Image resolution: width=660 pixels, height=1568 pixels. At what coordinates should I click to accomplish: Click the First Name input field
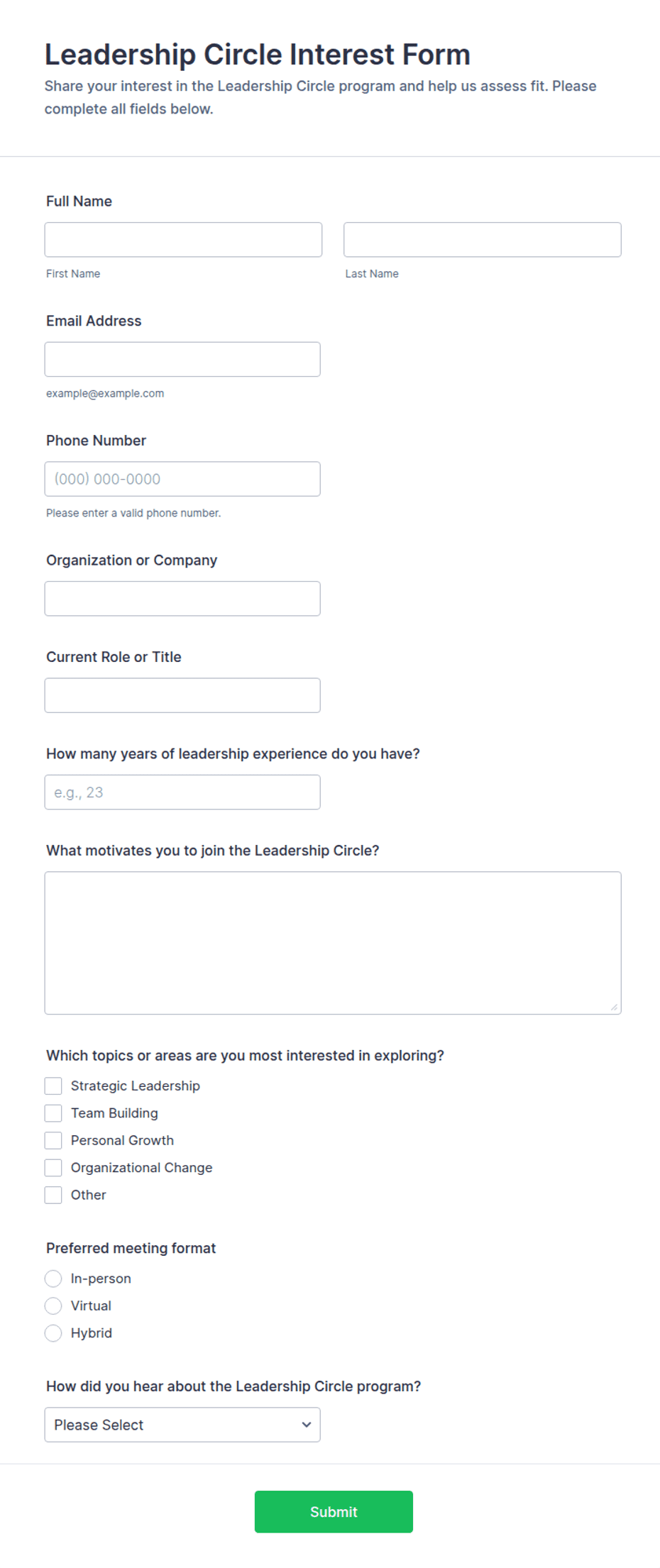183,240
